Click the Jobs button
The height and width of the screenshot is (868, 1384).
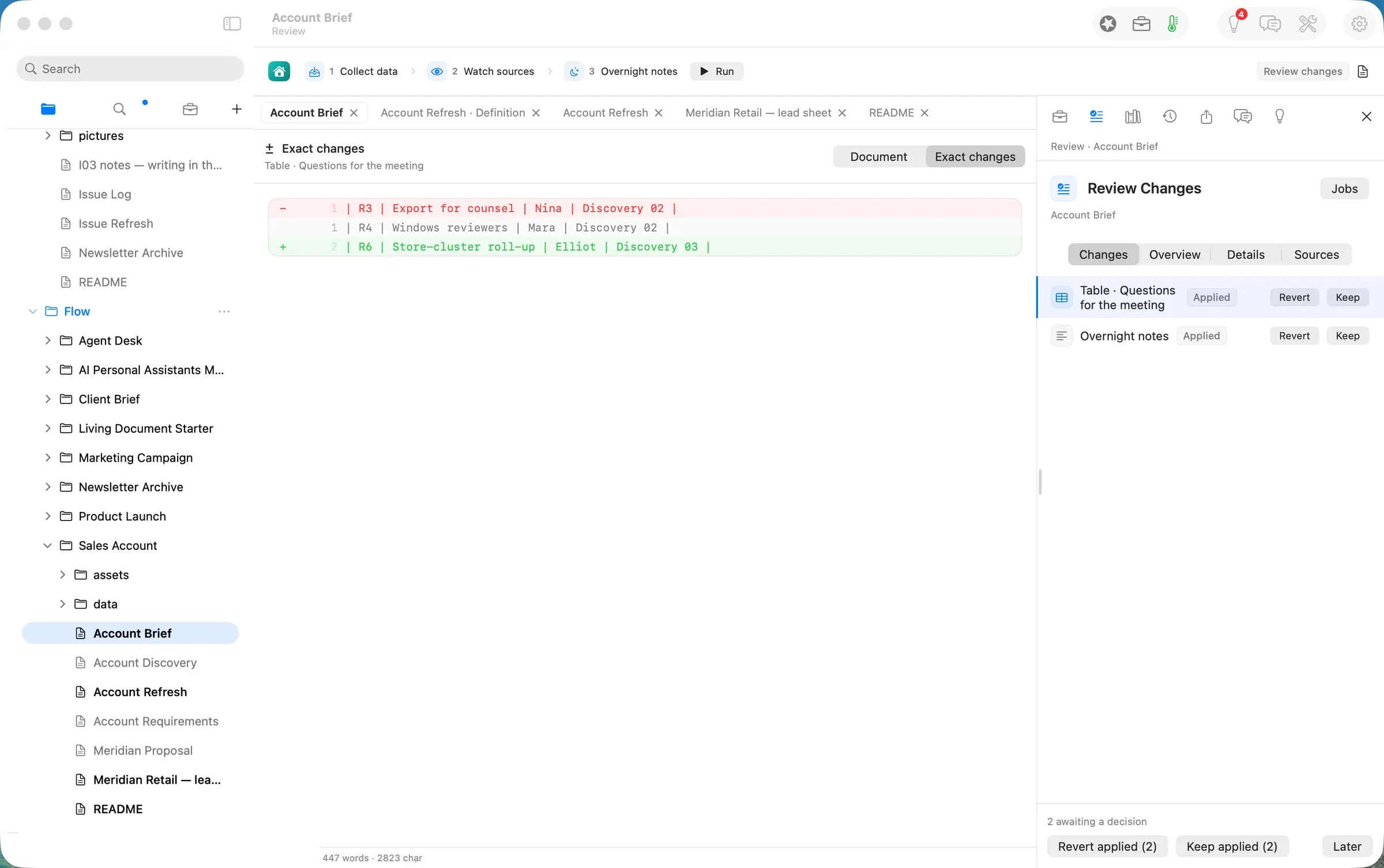(x=1344, y=188)
